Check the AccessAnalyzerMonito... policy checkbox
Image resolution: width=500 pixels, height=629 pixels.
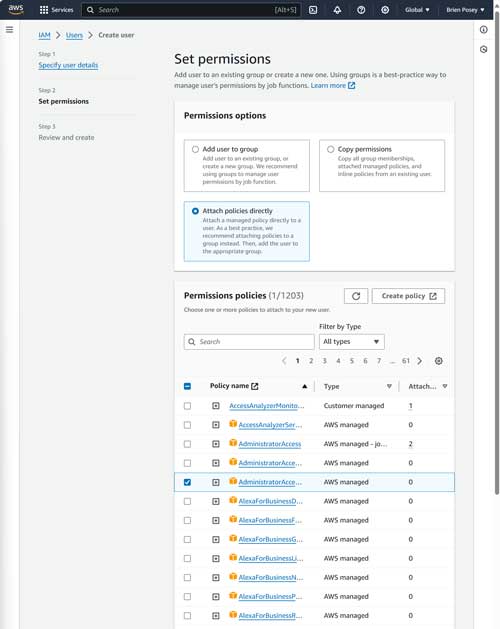click(x=187, y=406)
